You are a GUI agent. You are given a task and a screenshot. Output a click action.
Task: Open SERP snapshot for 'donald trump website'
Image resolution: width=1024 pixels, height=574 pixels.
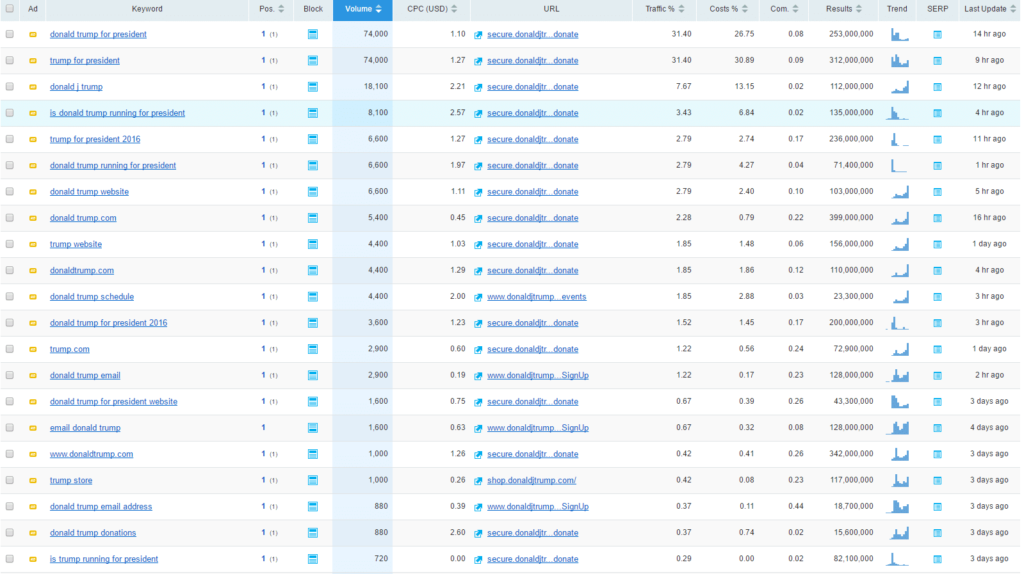(937, 192)
